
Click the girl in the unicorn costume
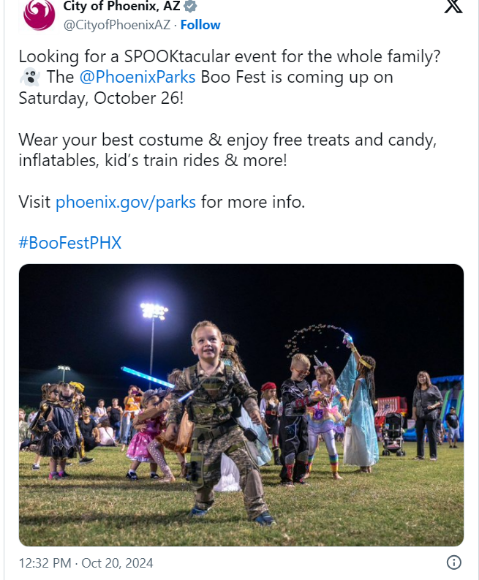325,414
